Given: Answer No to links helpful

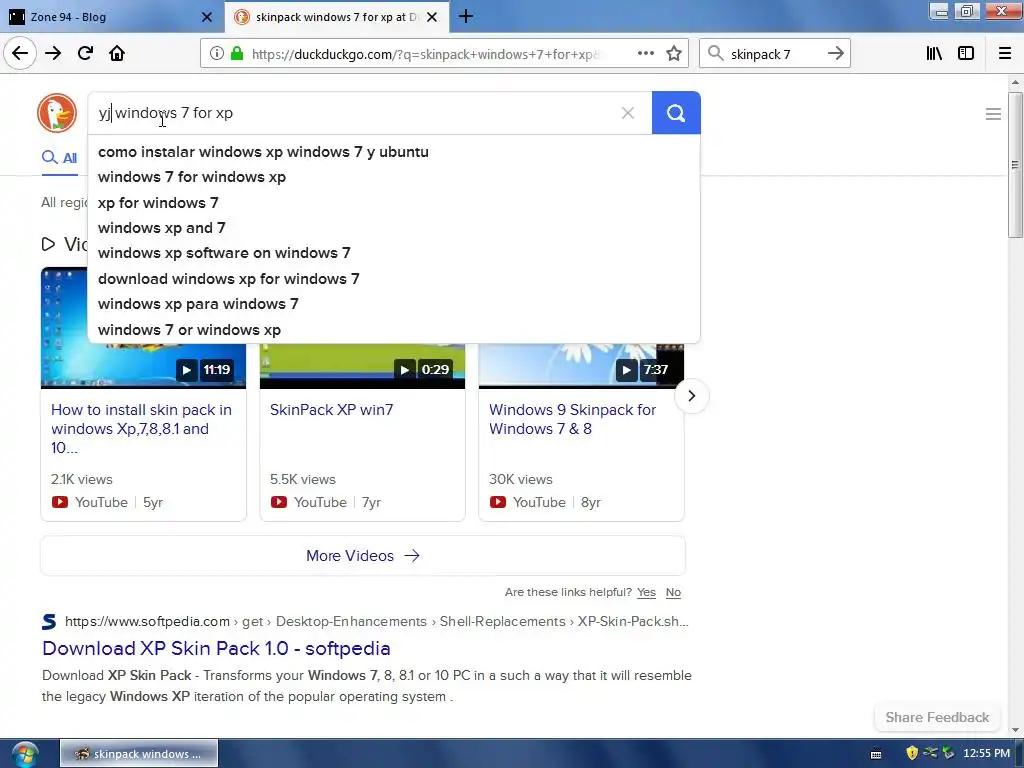Looking at the screenshot, I should pos(673,592).
